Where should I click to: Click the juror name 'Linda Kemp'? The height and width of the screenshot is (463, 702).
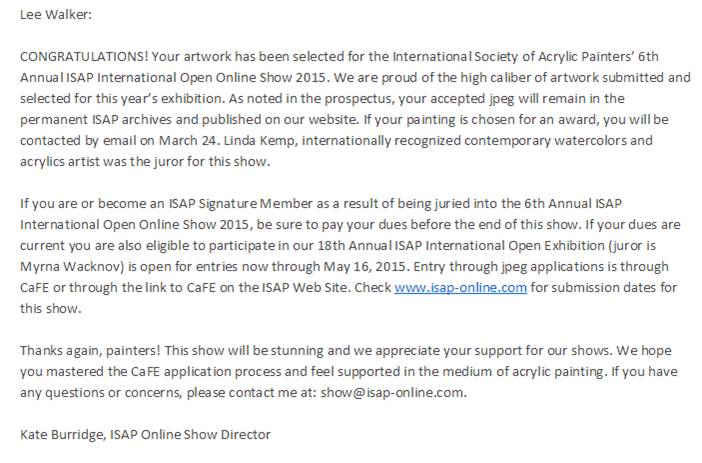pos(259,141)
